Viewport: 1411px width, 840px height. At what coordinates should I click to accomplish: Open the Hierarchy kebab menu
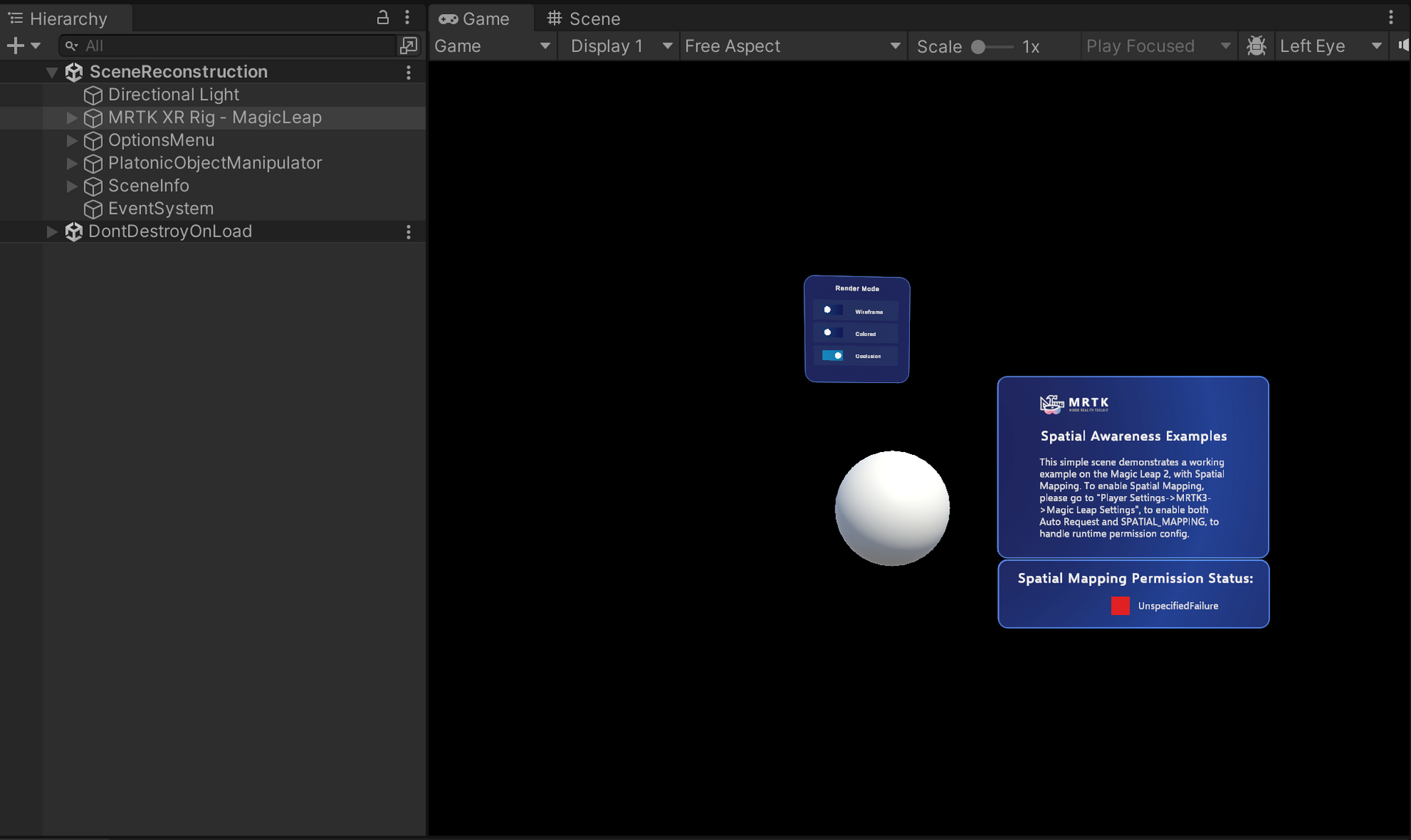[408, 18]
